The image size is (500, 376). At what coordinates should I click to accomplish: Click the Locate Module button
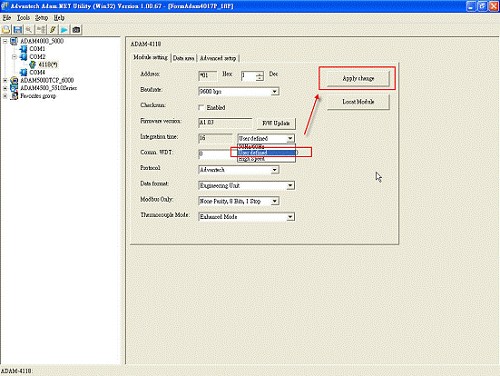(x=358, y=102)
